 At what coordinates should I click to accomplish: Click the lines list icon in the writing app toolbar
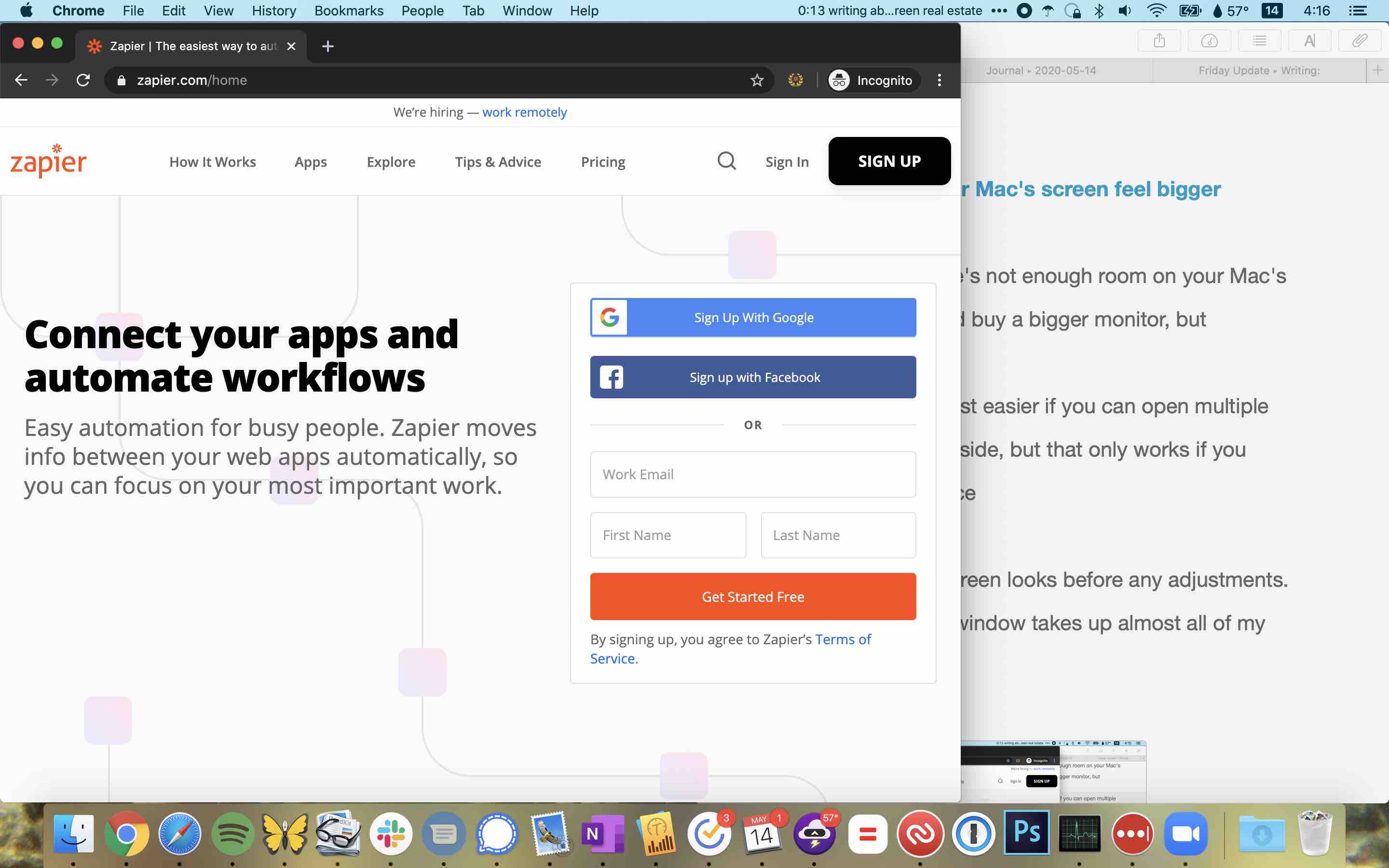tap(1259, 41)
